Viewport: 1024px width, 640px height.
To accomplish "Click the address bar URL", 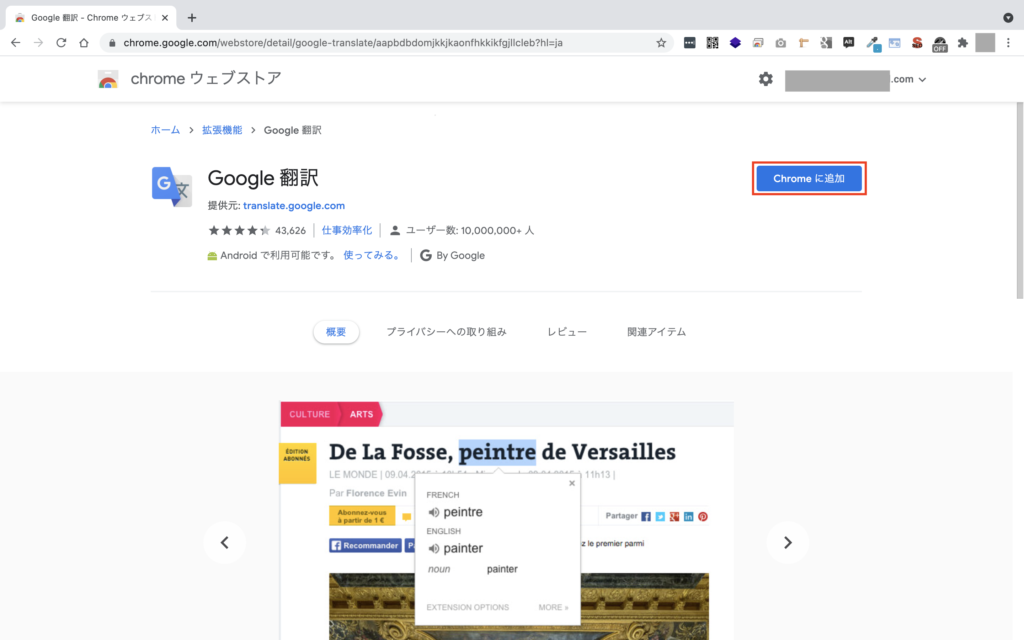I will coord(343,42).
